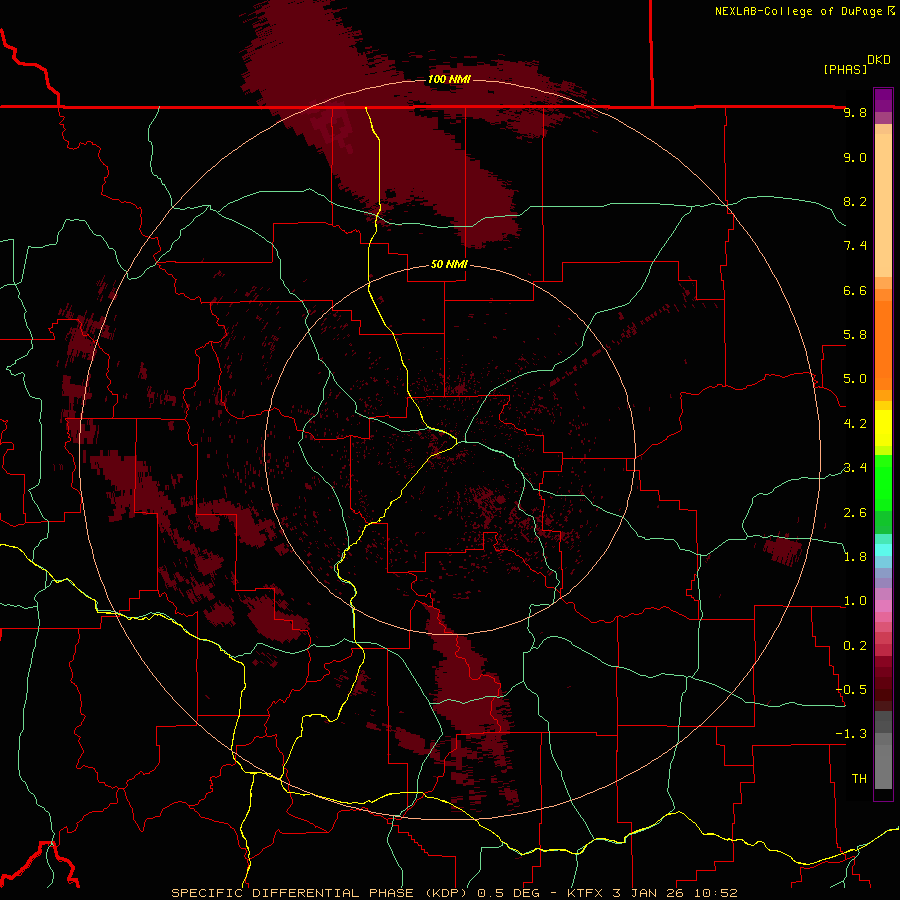Click the 5.0 legend value

coord(855,379)
